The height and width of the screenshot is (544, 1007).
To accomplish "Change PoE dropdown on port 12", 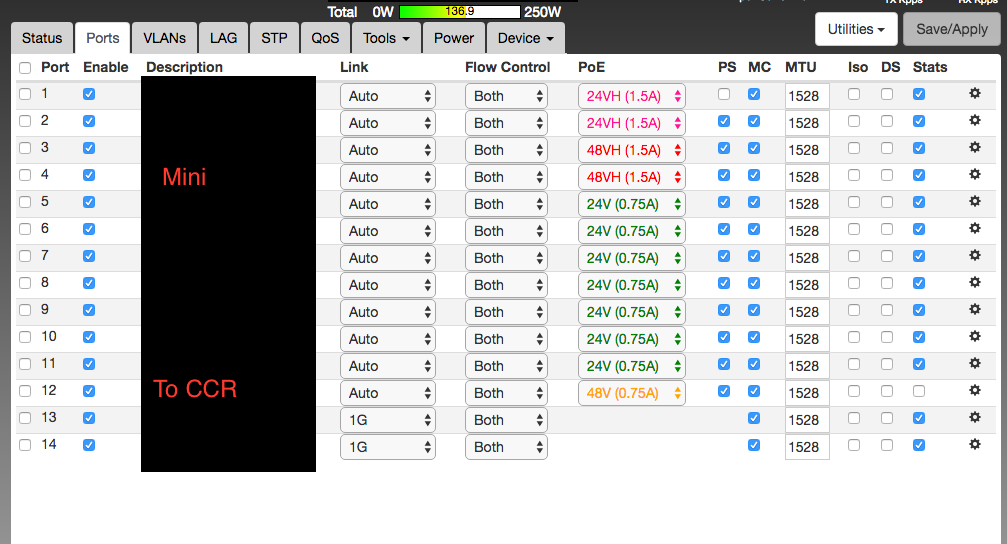I will [x=631, y=393].
